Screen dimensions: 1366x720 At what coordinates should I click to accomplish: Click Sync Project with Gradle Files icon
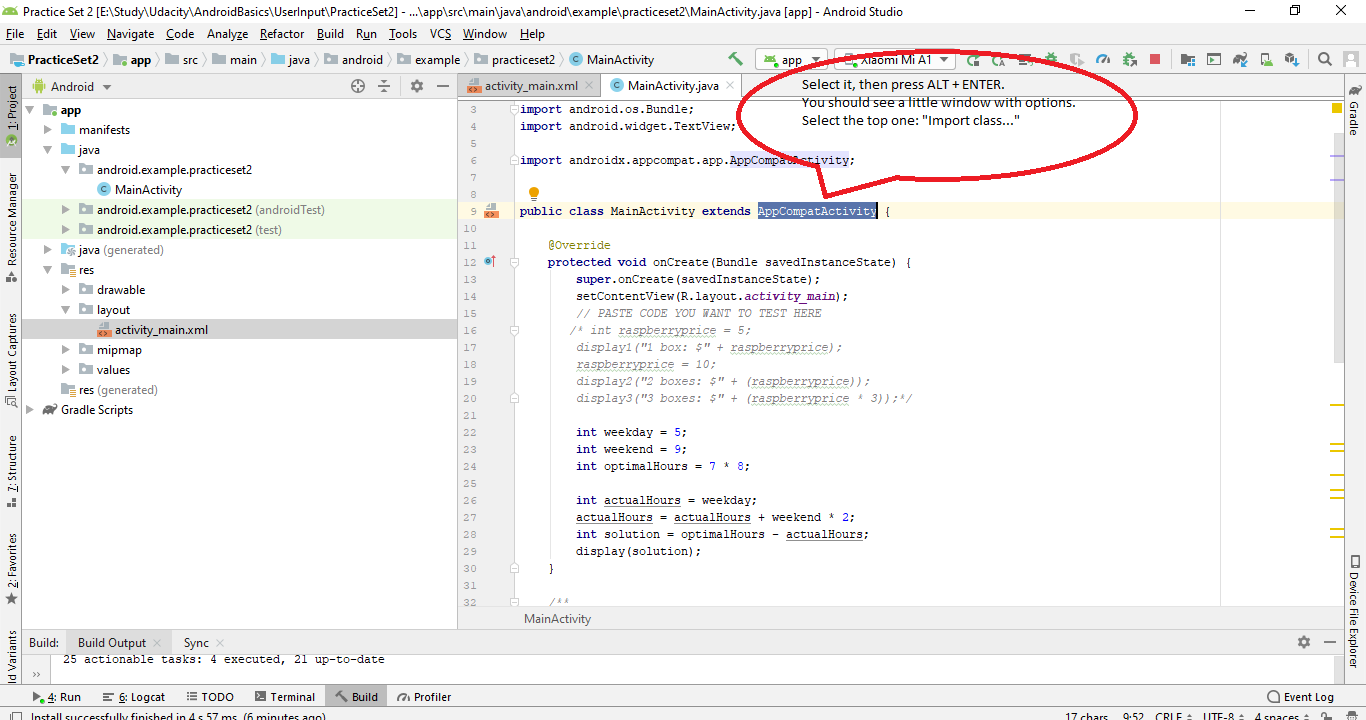[1240, 59]
